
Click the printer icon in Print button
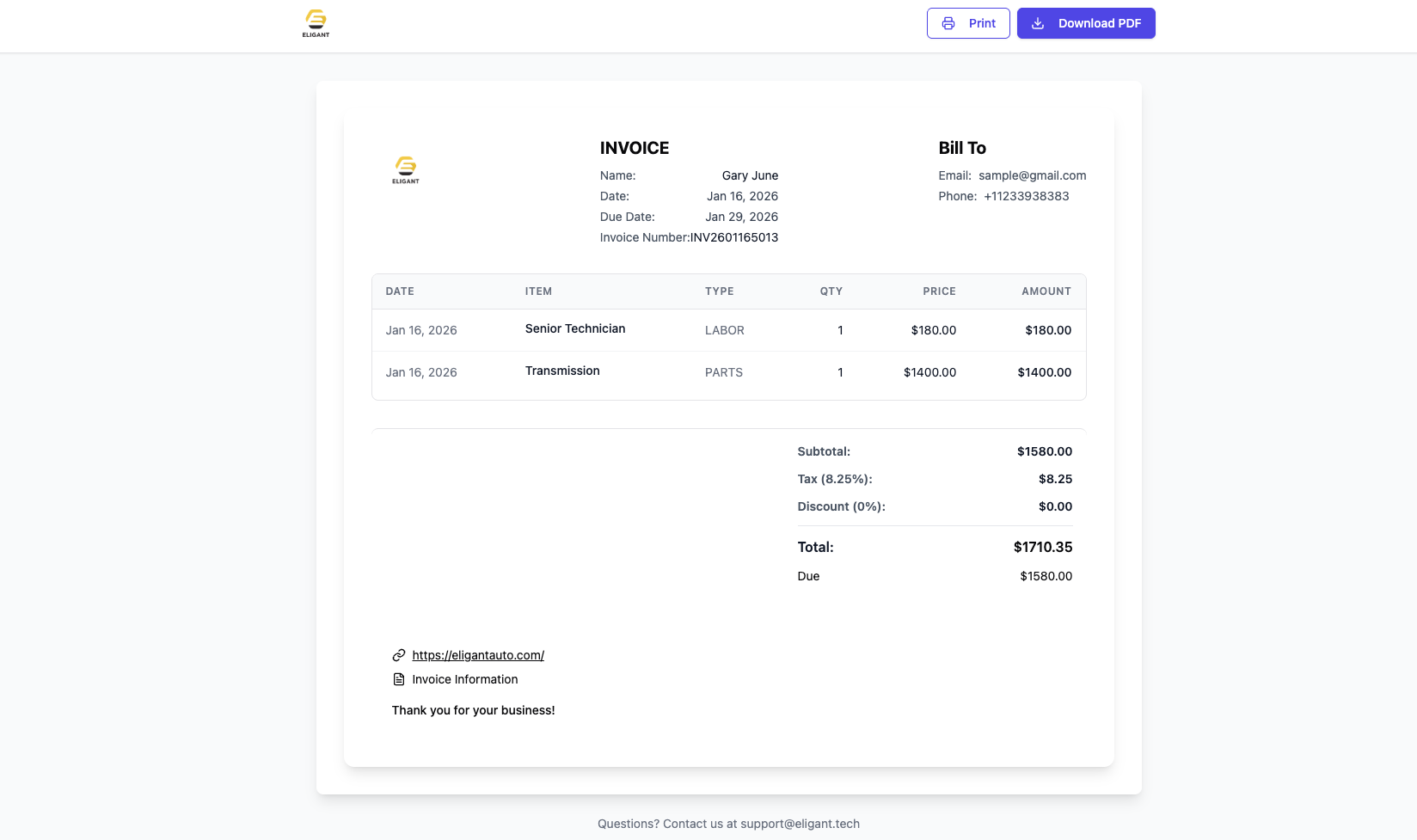pyautogui.click(x=948, y=23)
